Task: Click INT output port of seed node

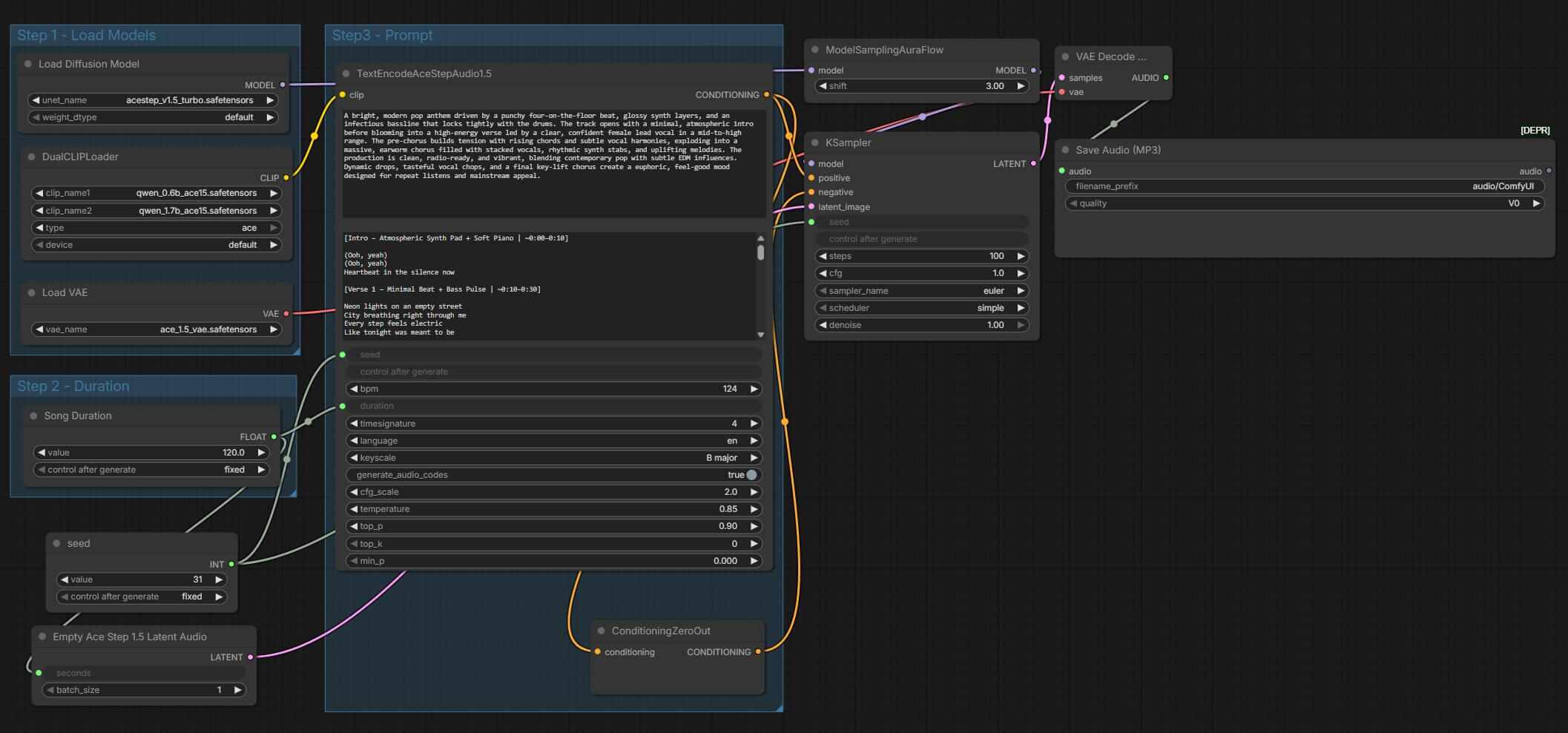Action: 231,564
